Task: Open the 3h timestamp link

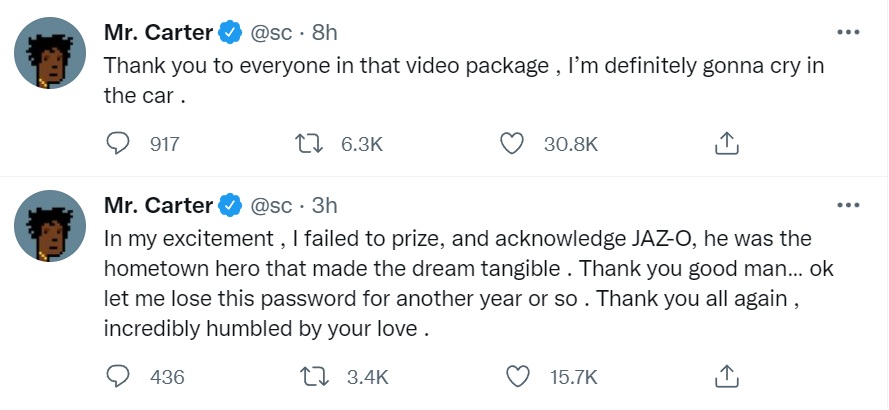Action: tap(325, 206)
